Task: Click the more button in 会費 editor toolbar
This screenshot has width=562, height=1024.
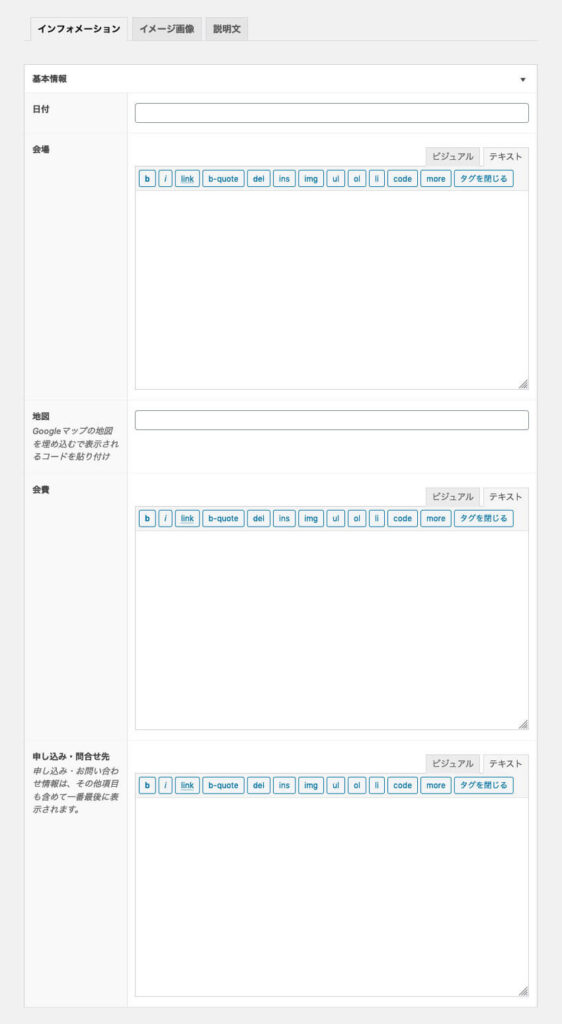Action: [435, 519]
